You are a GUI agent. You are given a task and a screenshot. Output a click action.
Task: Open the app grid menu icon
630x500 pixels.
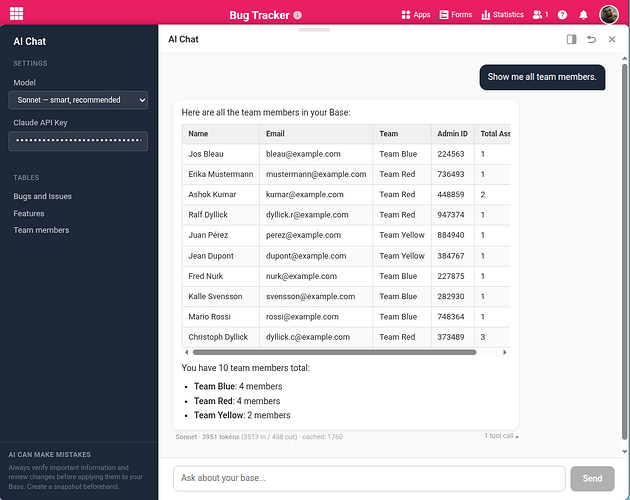point(17,14)
